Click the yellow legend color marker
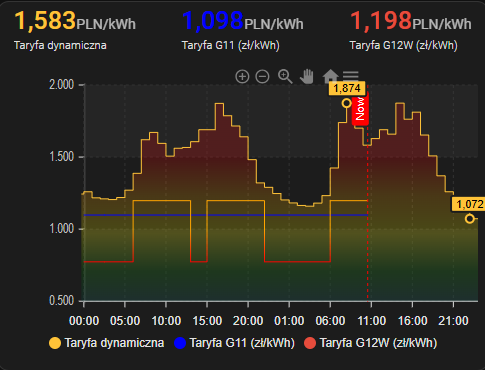 [x=55, y=343]
